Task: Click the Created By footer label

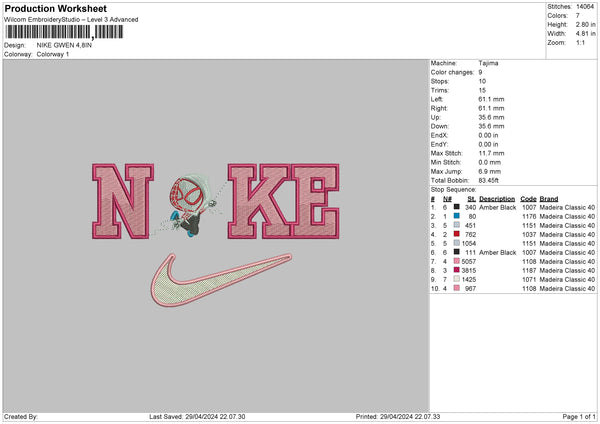Action: click(21, 416)
